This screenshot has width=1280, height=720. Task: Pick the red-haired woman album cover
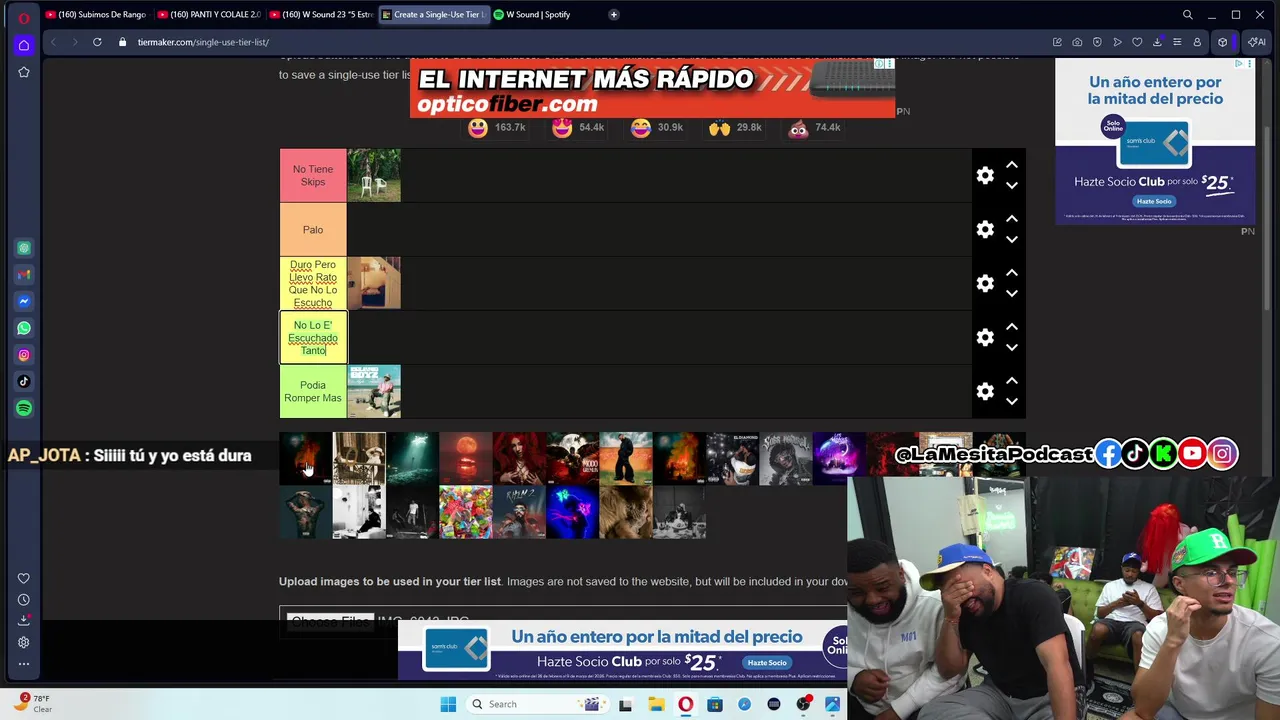pos(519,458)
